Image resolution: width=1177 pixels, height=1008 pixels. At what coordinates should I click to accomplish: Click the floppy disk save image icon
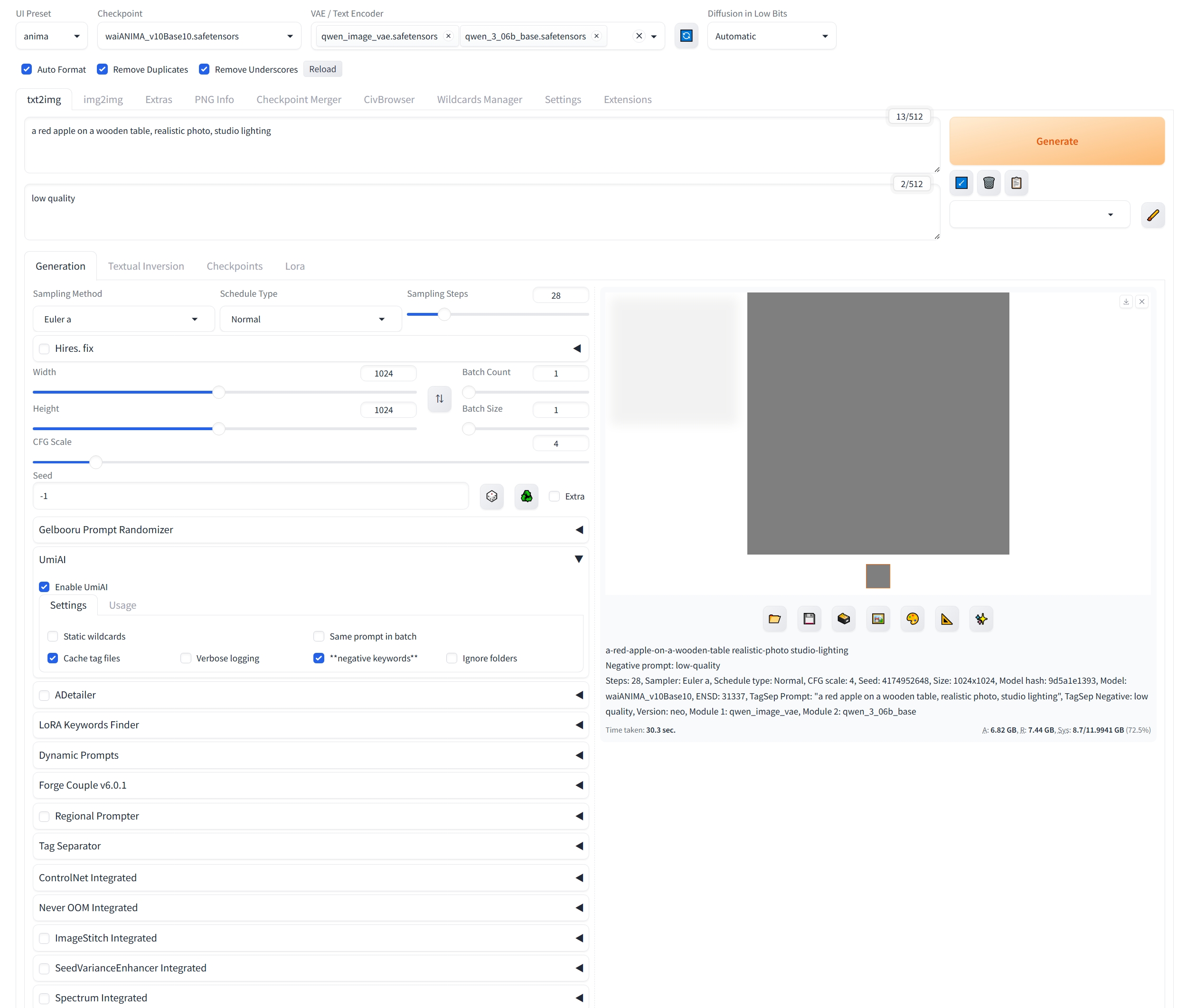click(x=810, y=619)
